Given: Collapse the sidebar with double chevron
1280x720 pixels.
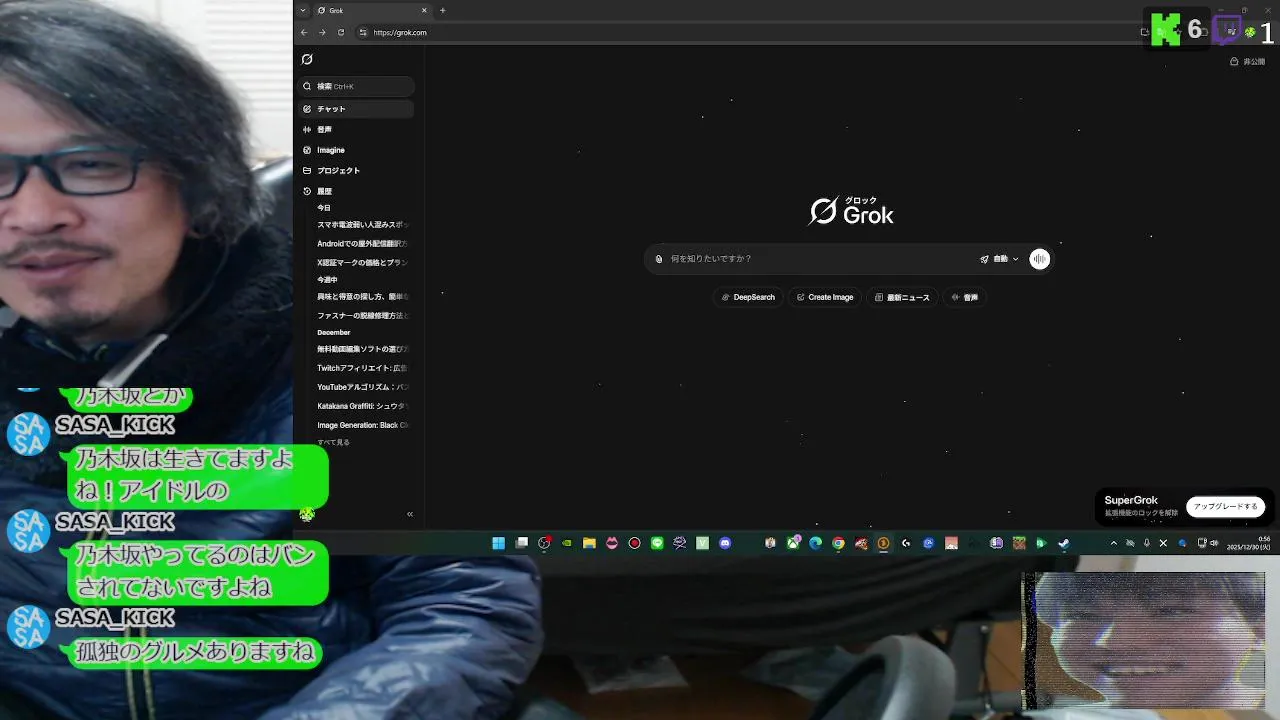Looking at the screenshot, I should (x=410, y=514).
